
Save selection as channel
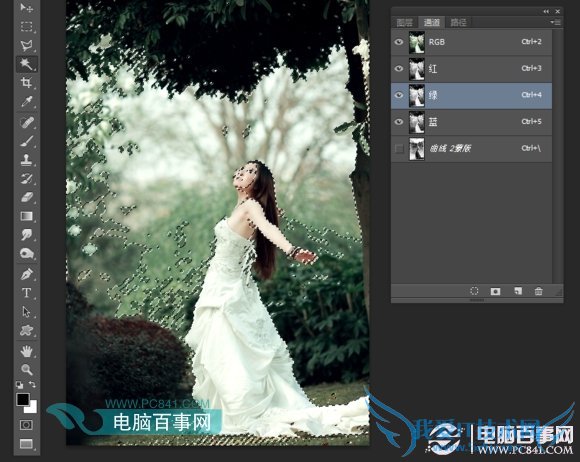pos(495,291)
